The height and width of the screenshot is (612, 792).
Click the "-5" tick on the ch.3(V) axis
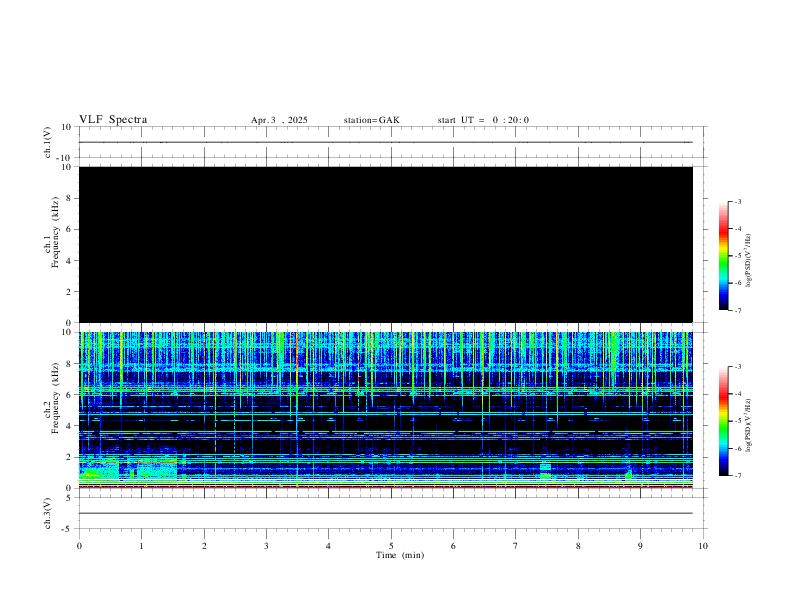pos(68,529)
